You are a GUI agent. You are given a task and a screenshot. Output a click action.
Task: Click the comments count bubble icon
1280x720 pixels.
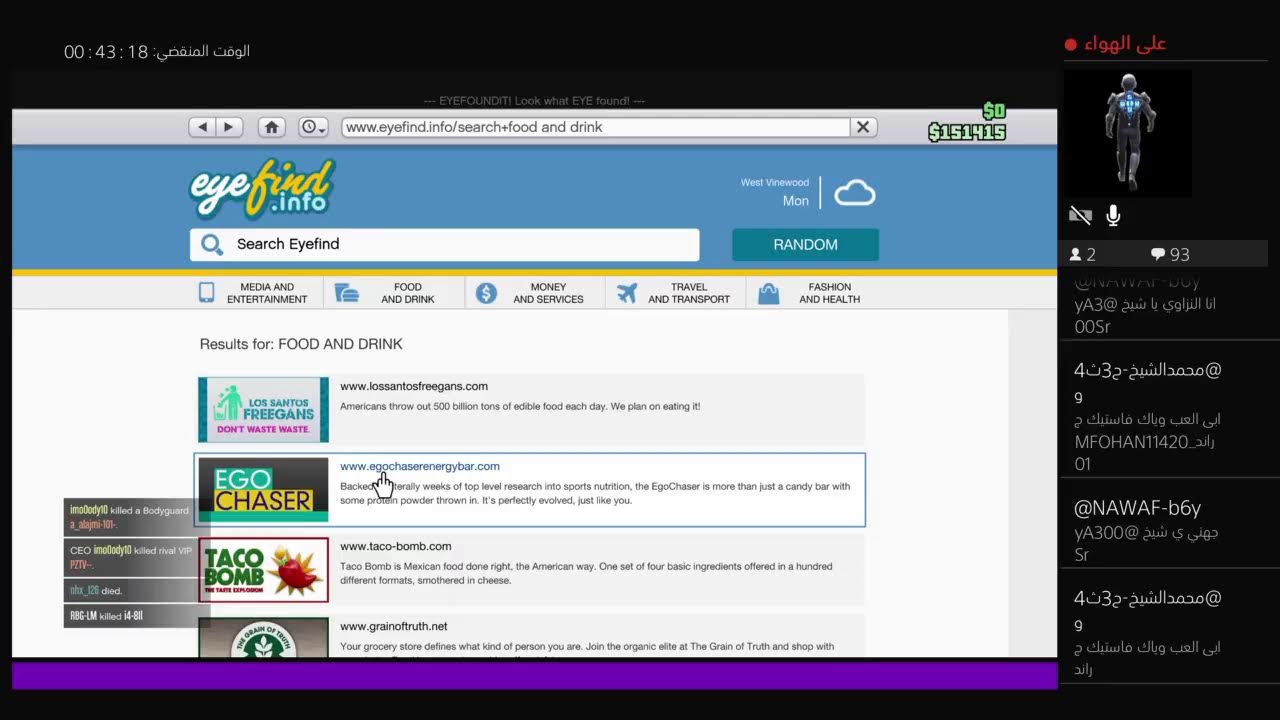(1157, 254)
